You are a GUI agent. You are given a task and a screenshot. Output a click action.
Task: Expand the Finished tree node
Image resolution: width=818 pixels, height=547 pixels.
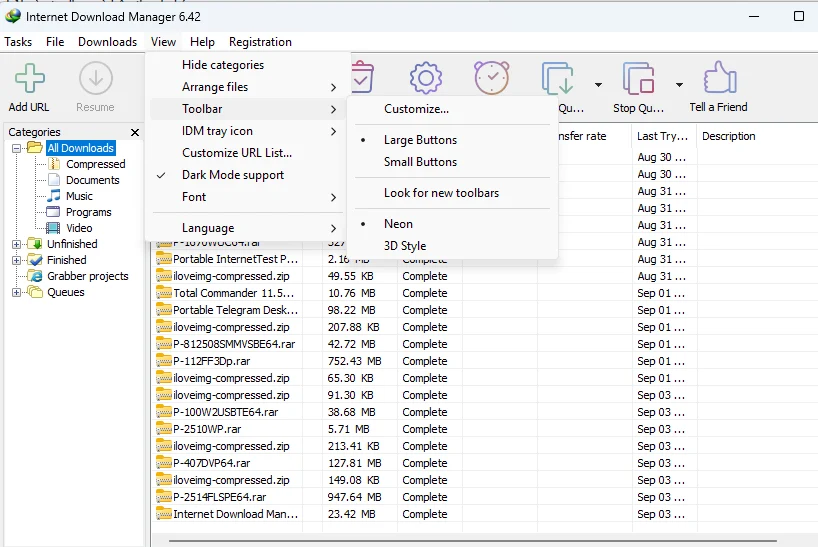[17, 260]
